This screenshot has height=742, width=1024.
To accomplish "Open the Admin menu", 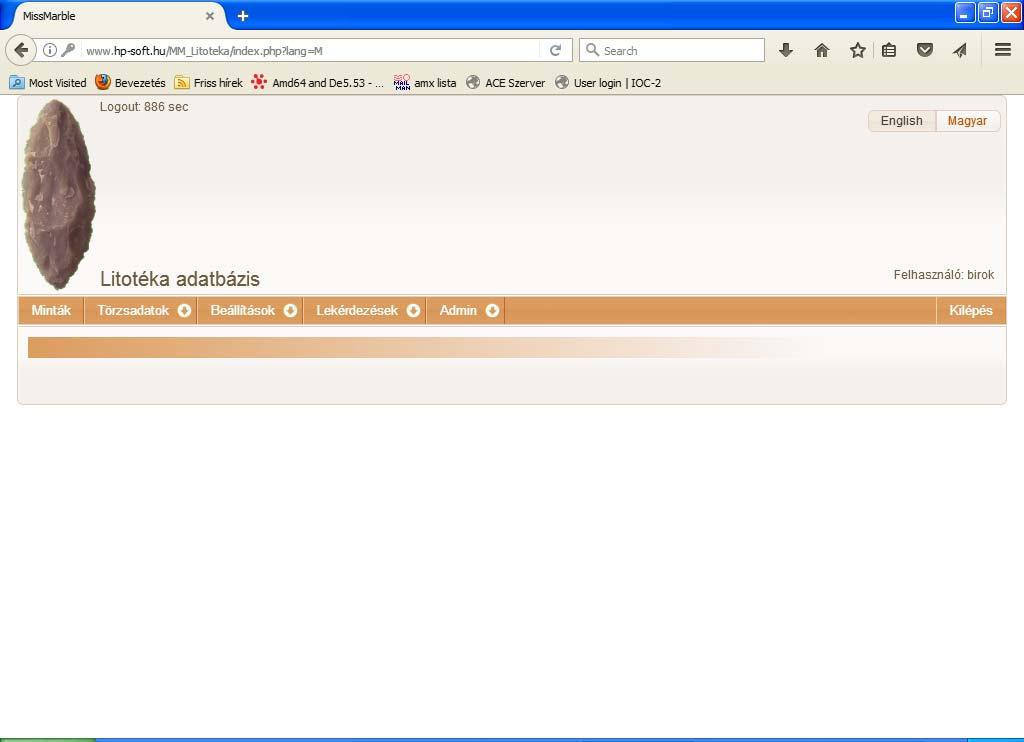I will 458,310.
